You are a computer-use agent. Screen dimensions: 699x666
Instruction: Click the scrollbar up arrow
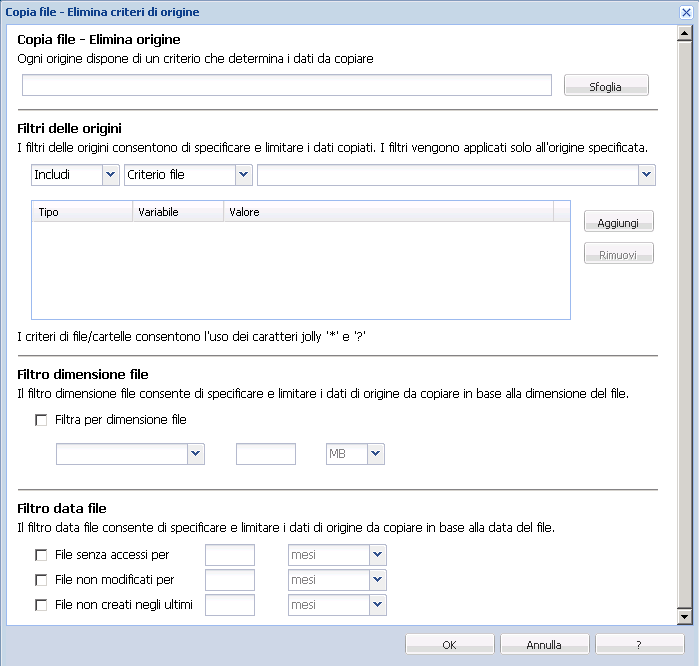684,33
